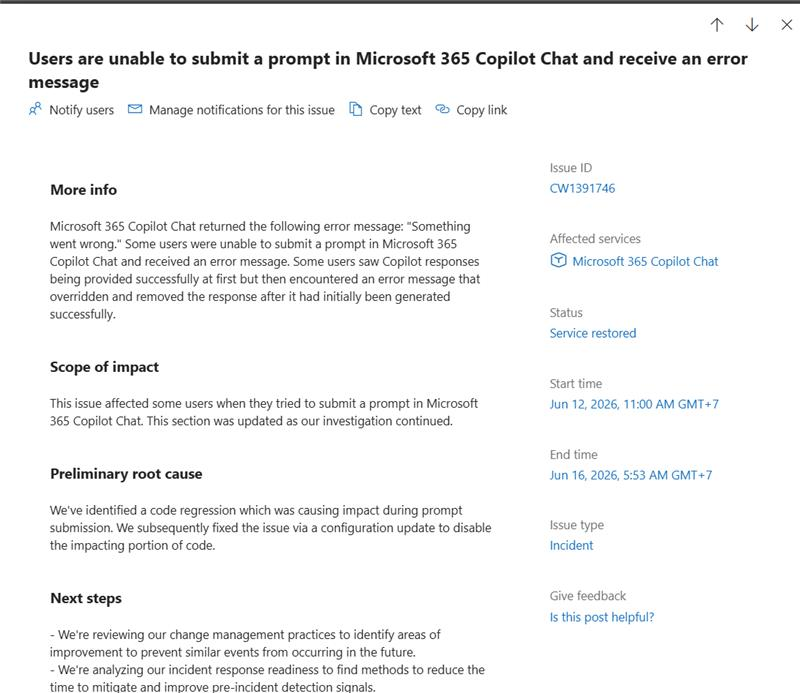Close the issue details panel
The height and width of the screenshot is (693, 800).
pos(787,24)
